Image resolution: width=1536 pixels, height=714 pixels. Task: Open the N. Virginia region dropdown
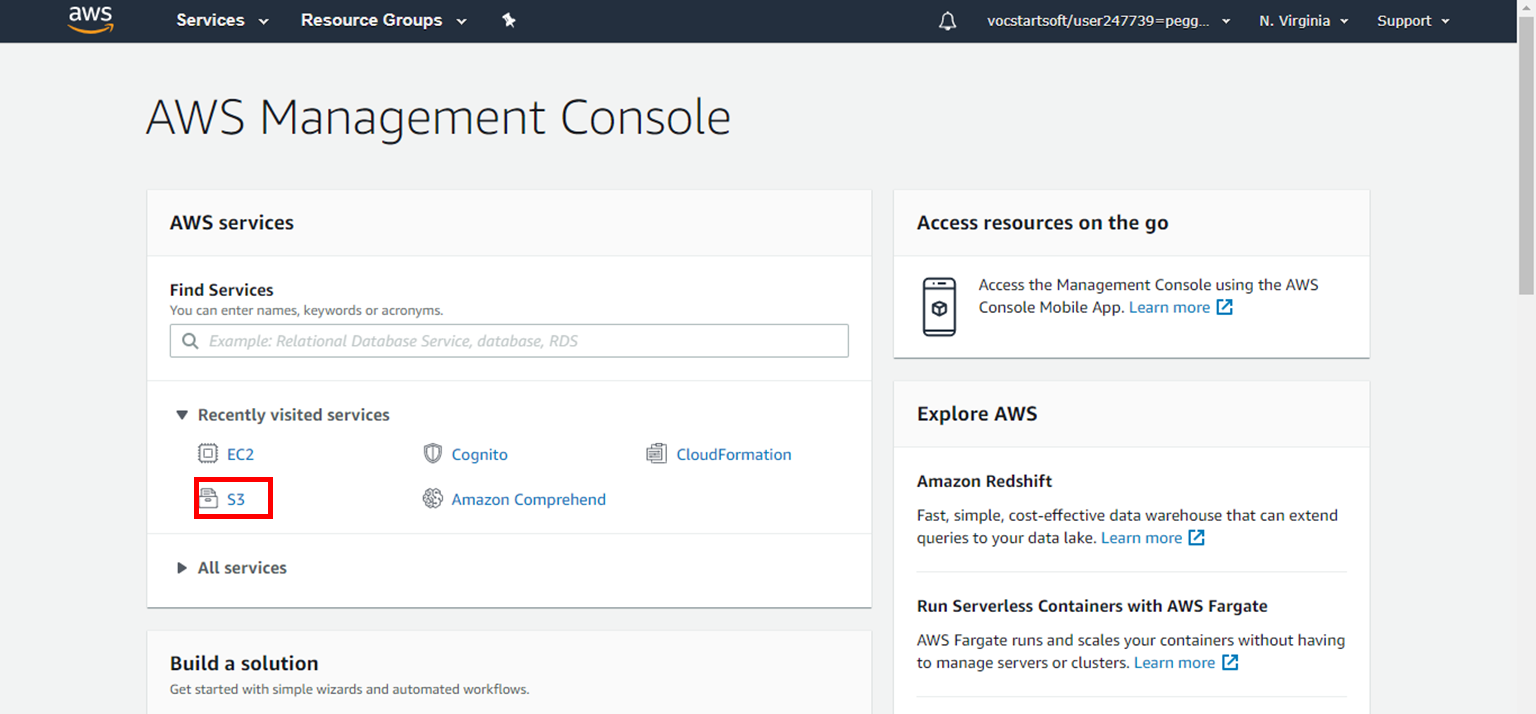coord(1304,21)
